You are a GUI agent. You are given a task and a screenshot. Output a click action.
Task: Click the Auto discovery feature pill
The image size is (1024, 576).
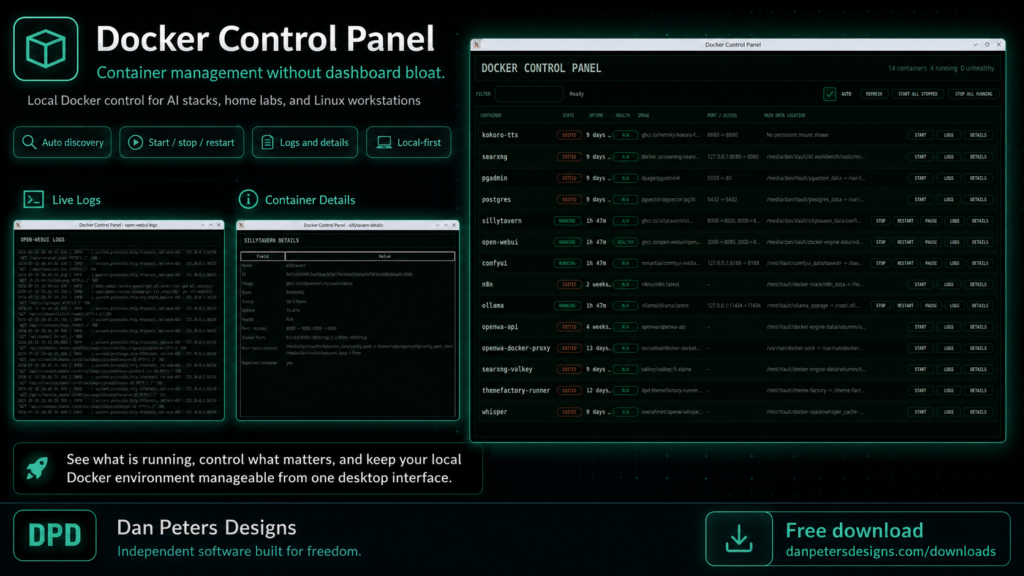[x=63, y=142]
